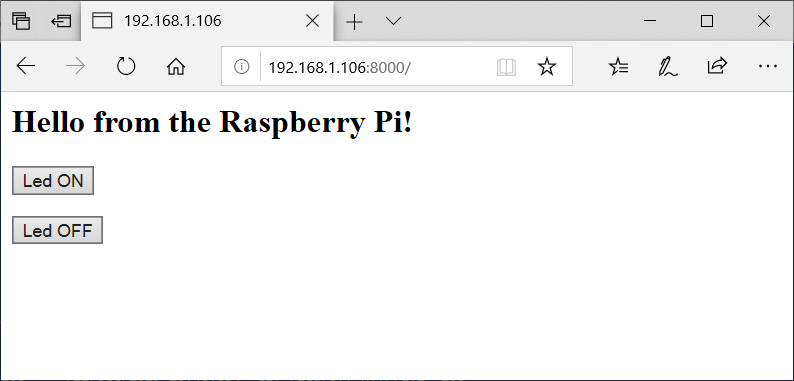Share this page
The height and width of the screenshot is (381, 794).
point(717,66)
